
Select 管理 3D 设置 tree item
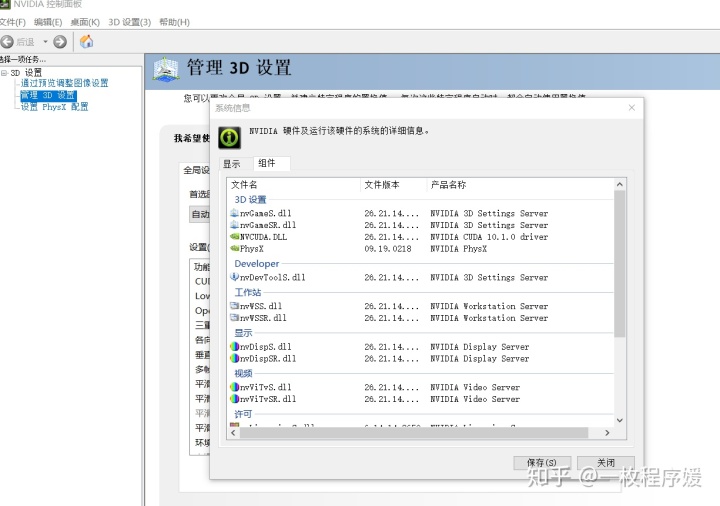pos(48,95)
